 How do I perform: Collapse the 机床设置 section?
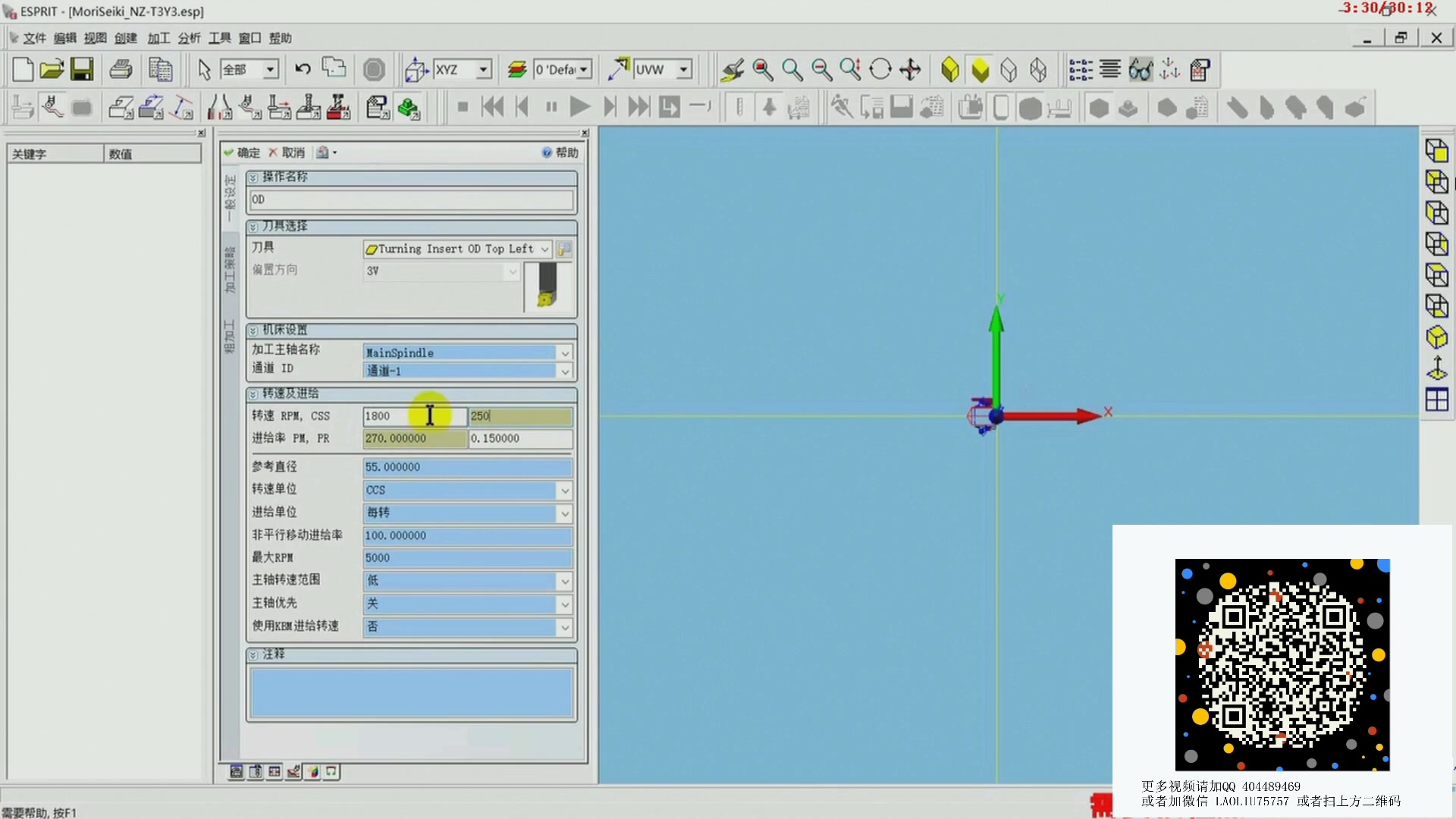[x=253, y=331]
